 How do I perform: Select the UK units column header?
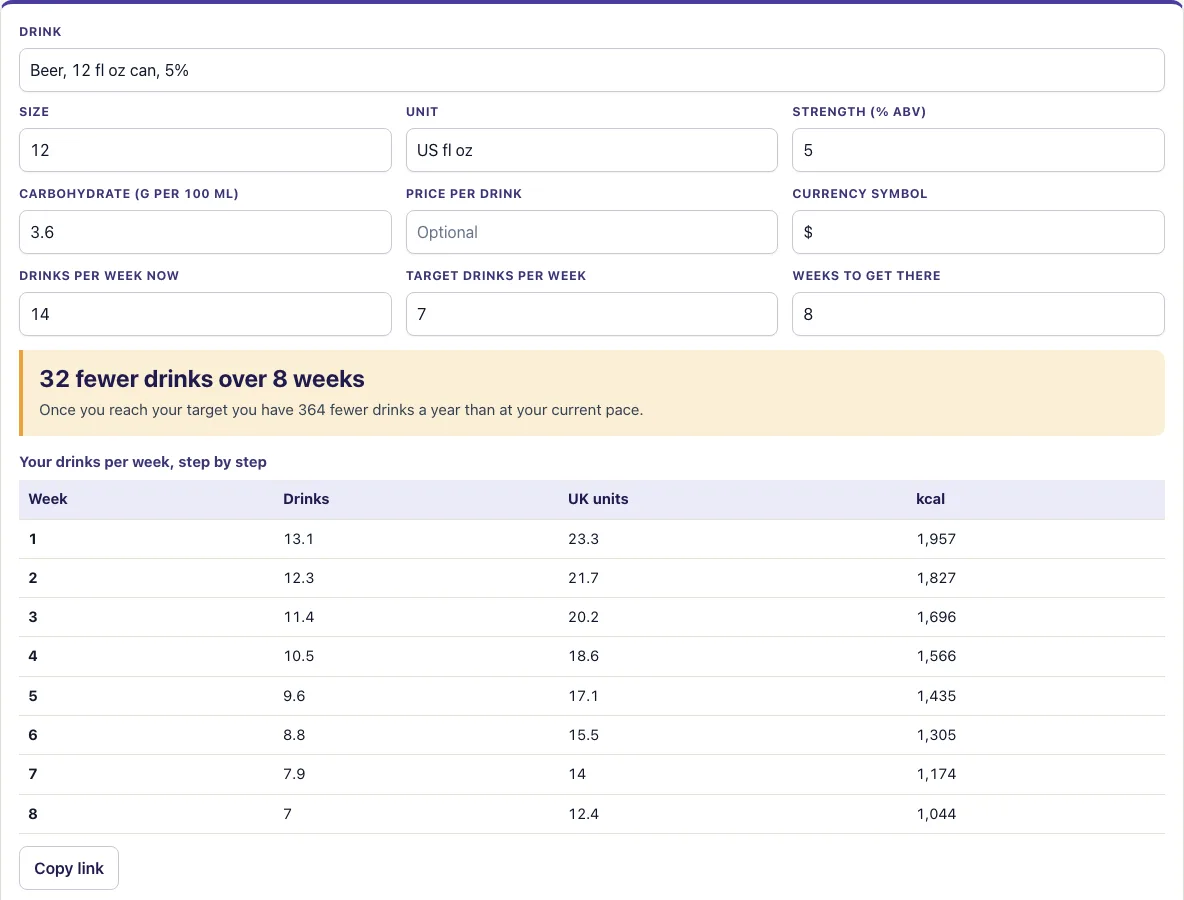pyautogui.click(x=598, y=499)
